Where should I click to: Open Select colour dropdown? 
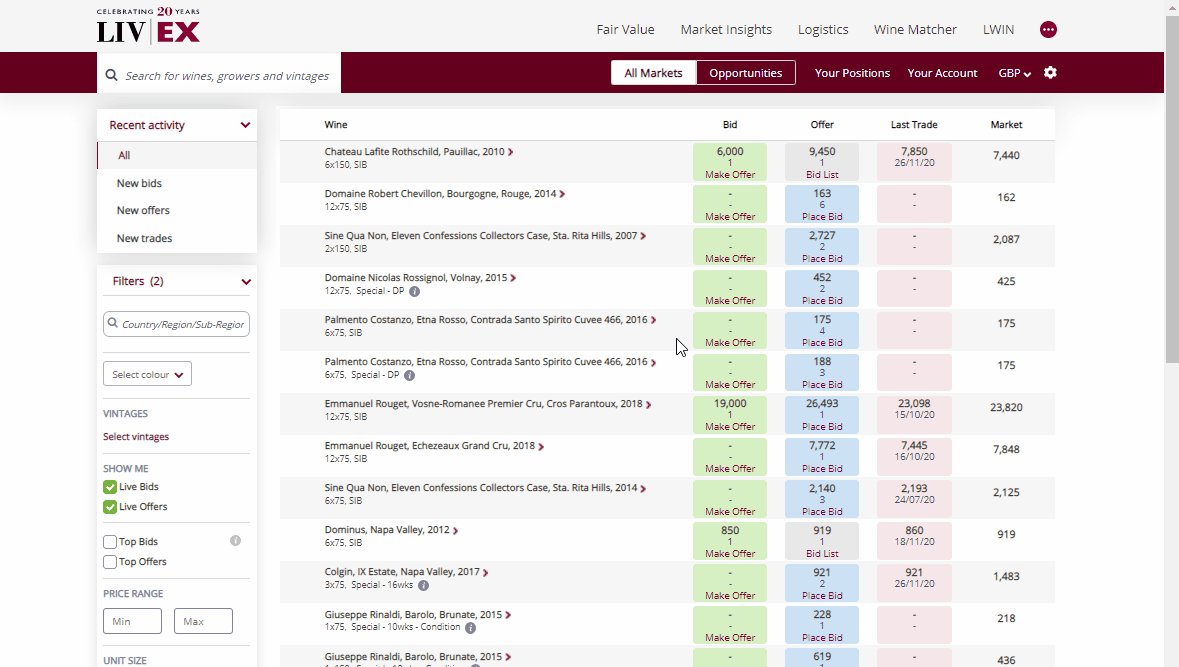147,374
